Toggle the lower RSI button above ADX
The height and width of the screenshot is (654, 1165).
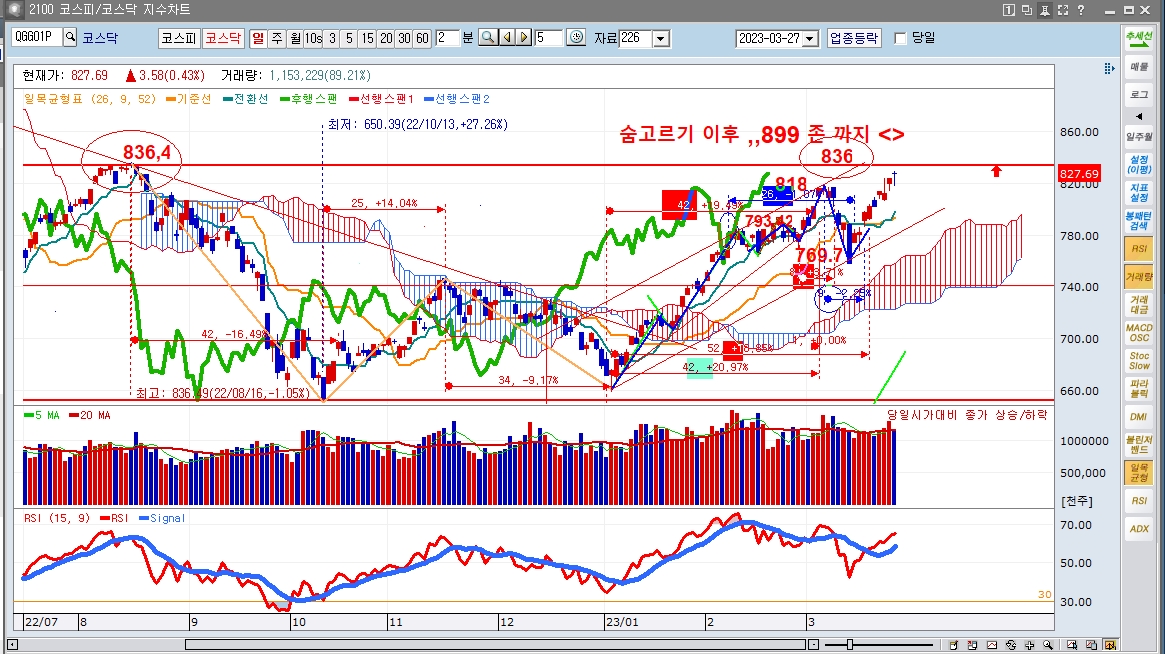click(x=1139, y=500)
